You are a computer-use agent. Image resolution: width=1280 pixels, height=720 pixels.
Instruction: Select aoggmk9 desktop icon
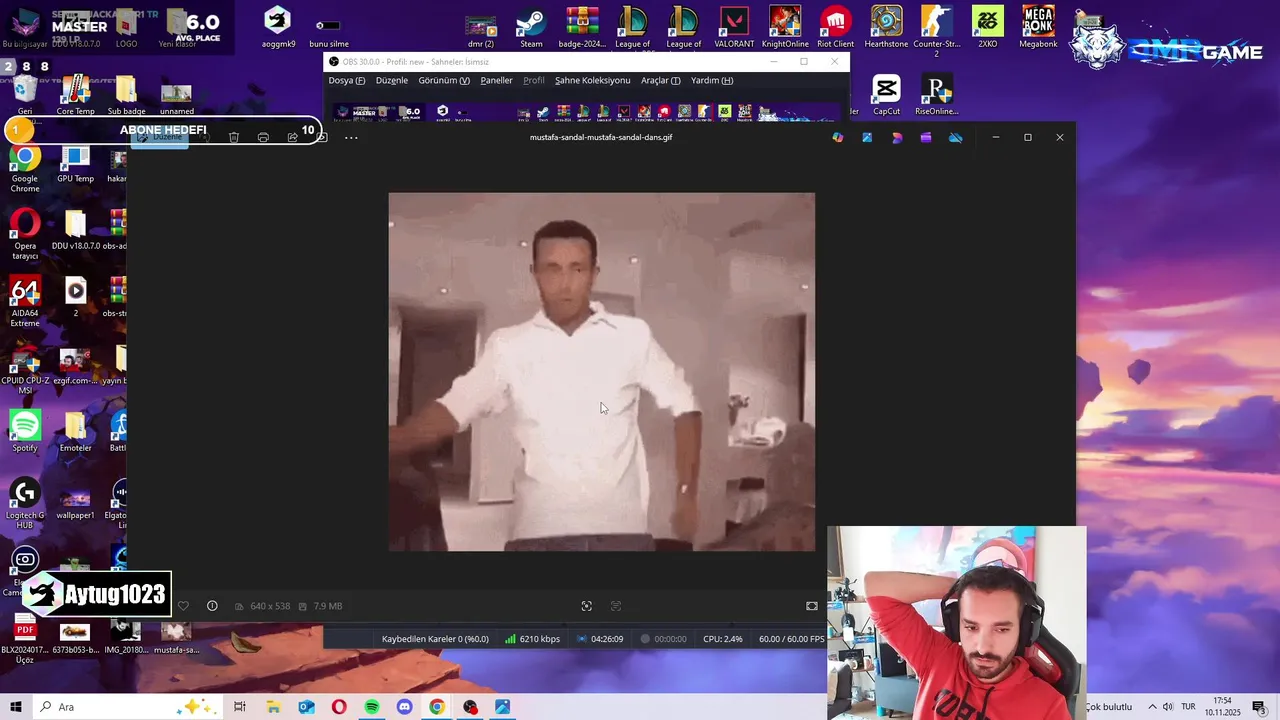[278, 27]
